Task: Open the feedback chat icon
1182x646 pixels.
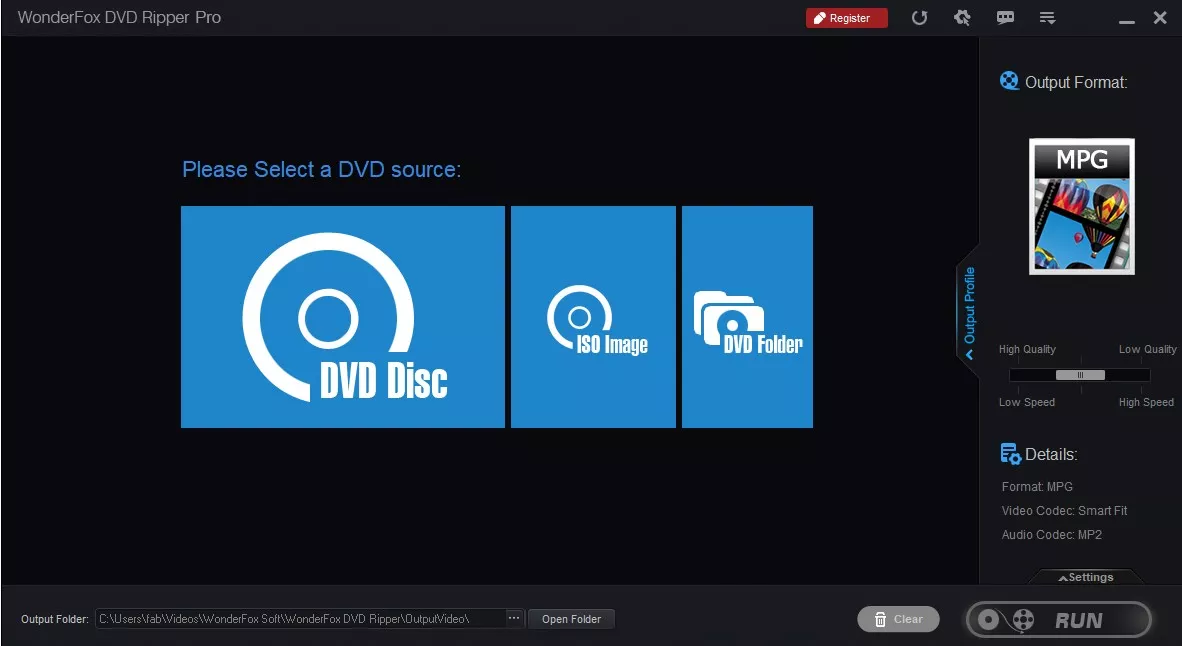Action: (x=1005, y=17)
